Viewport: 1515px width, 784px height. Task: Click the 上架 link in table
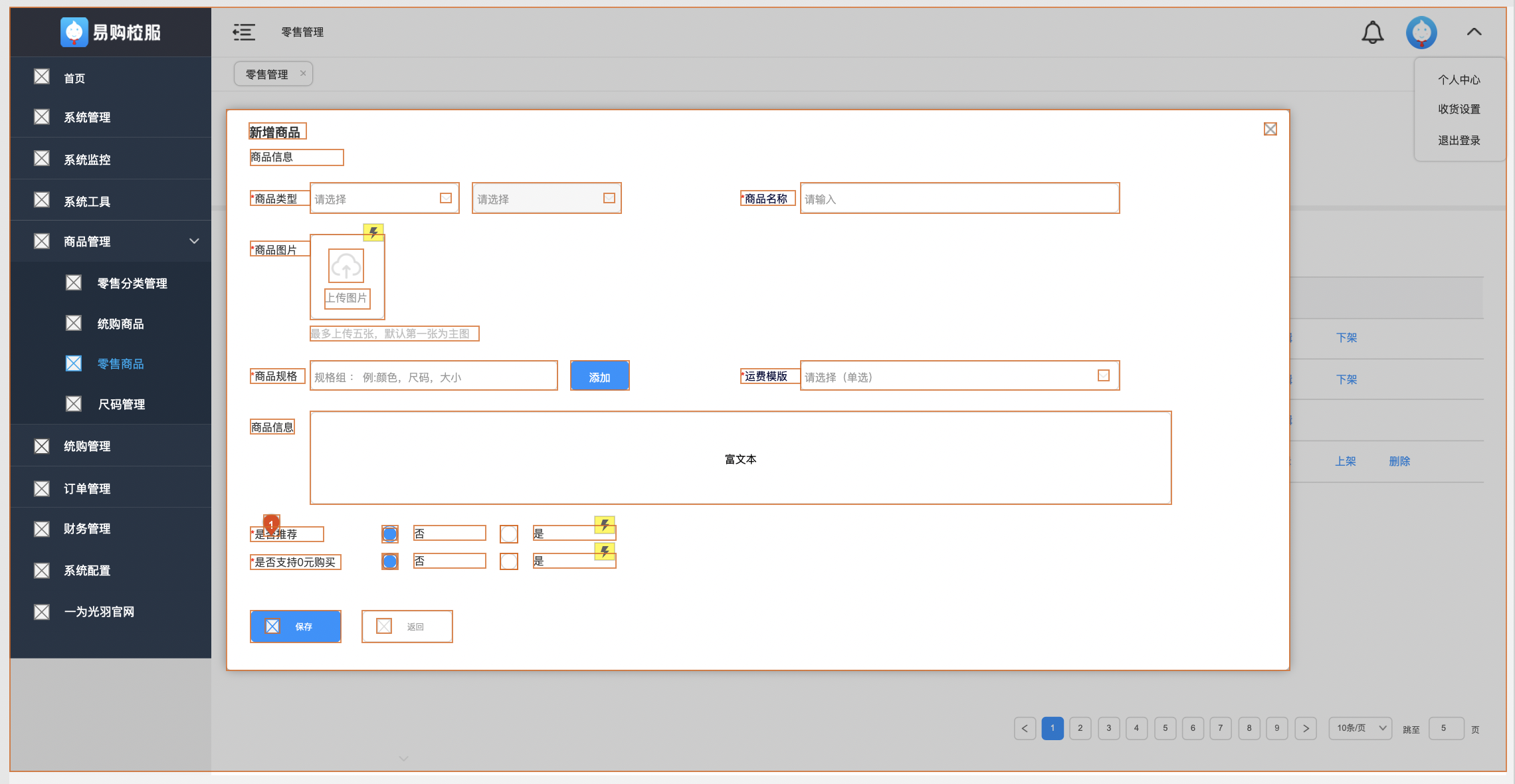pos(1346,461)
